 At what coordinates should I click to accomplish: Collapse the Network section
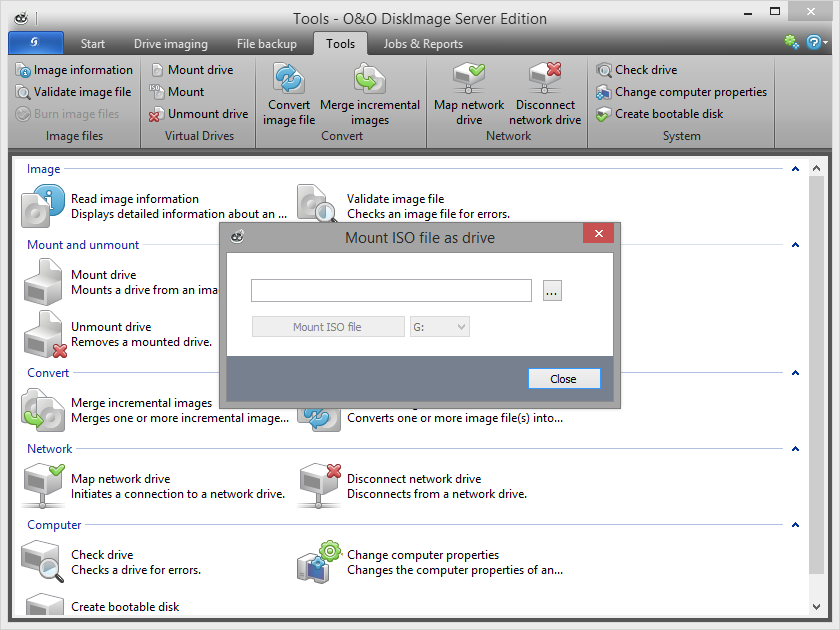(796, 449)
